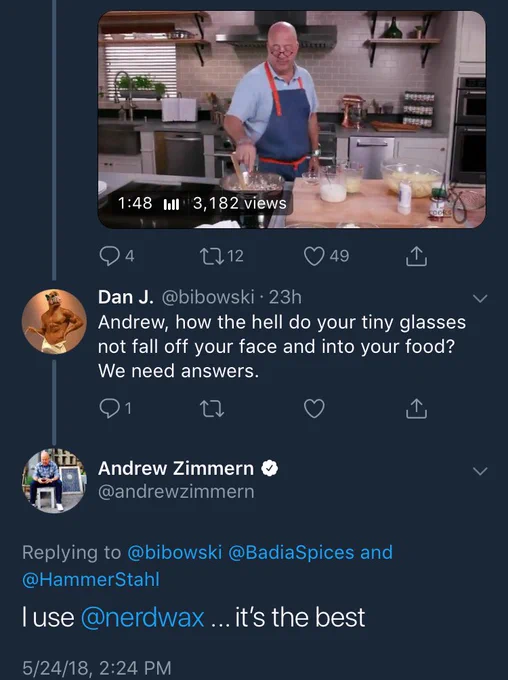Screen dimensions: 508x680
Task: Open the @BadiaSpices mention link
Action: click(291, 552)
